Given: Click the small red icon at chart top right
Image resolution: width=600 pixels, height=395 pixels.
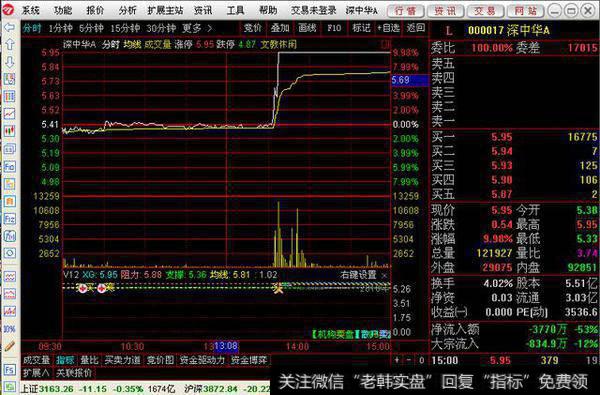Looking at the screenshot, I should point(385,44).
